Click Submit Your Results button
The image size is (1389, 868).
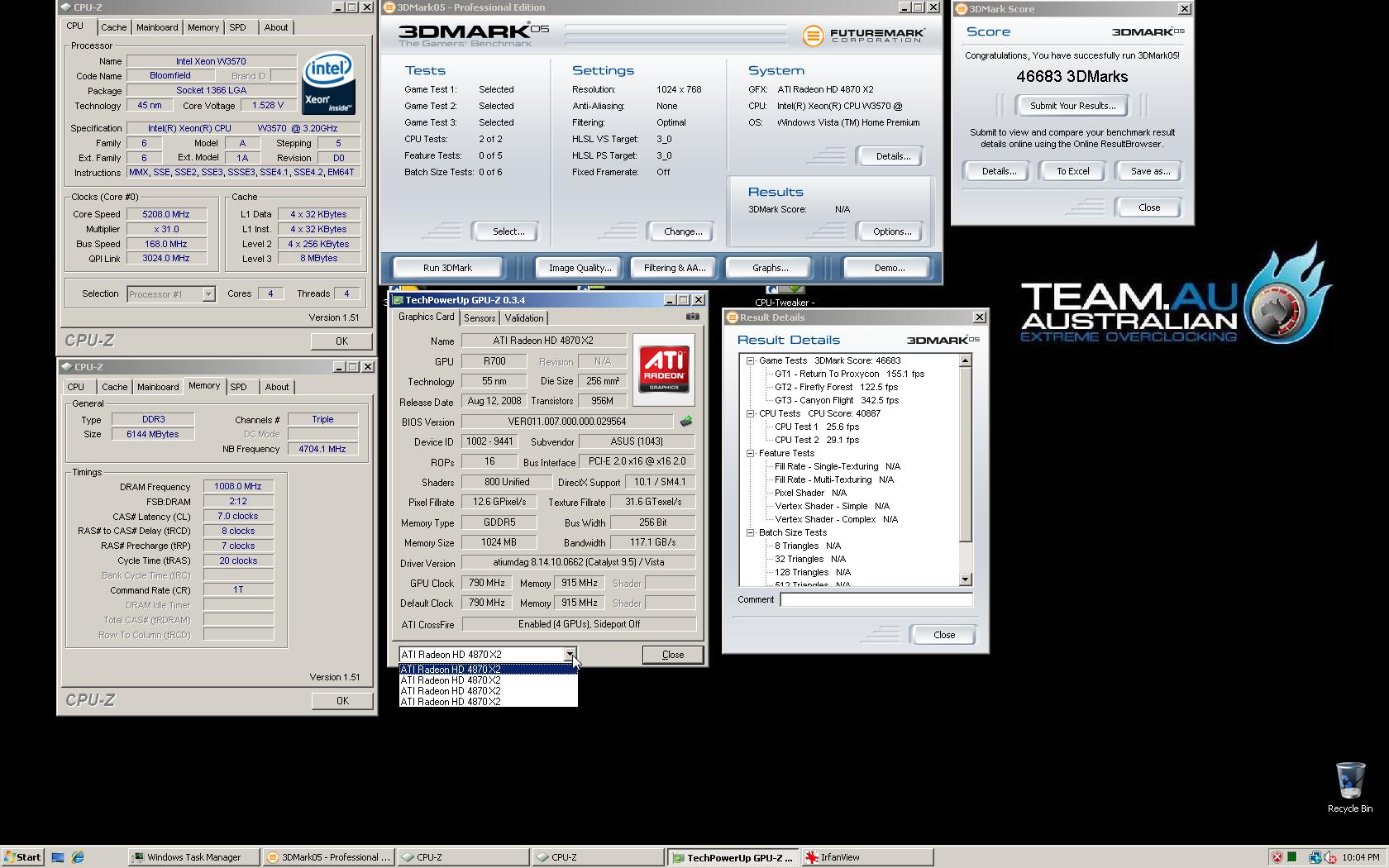pyautogui.click(x=1072, y=106)
